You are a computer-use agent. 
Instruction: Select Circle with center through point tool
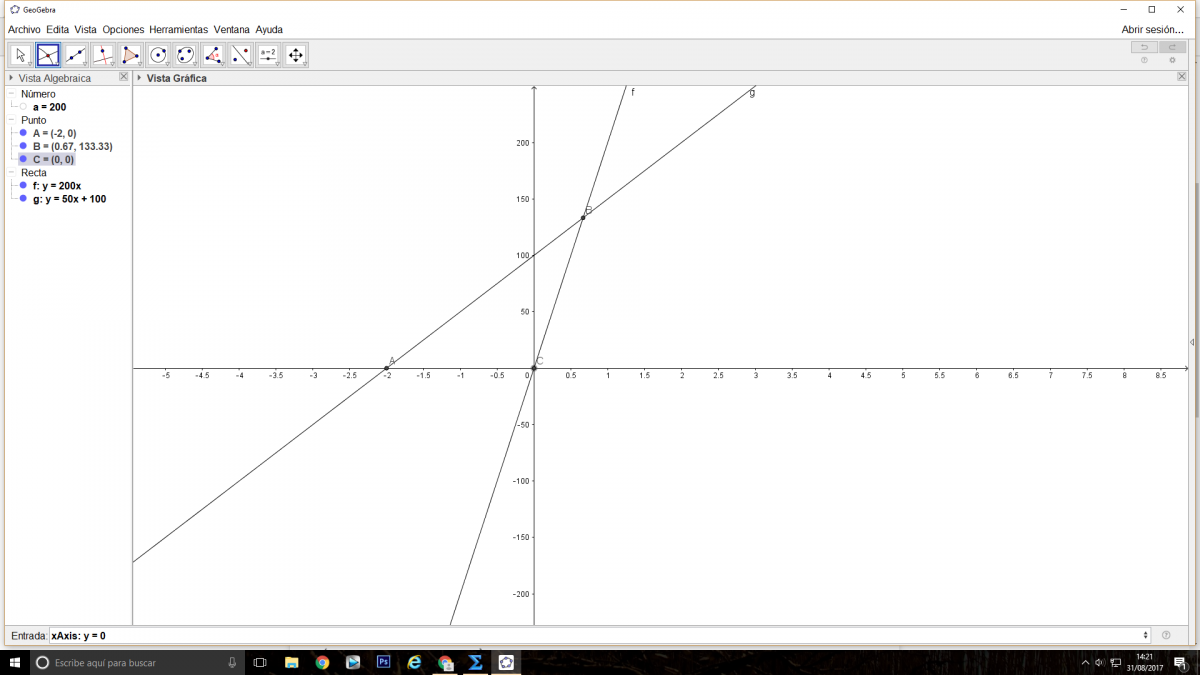[158, 55]
